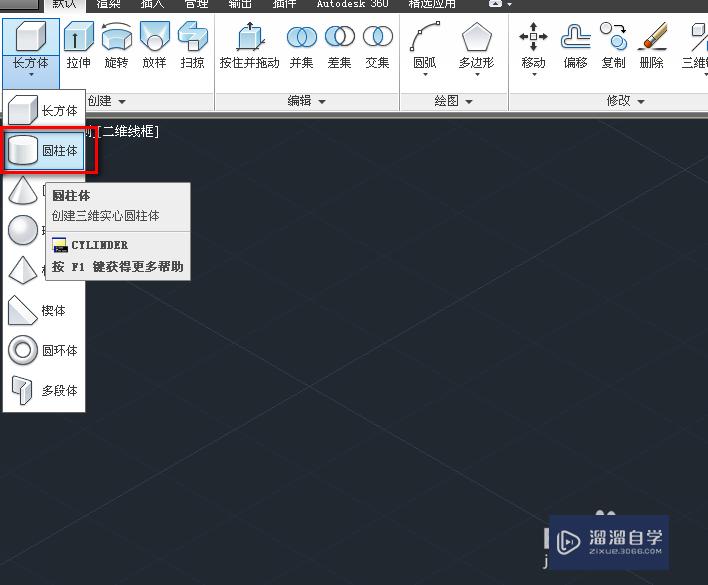
Task: Expand the 长方体 solid primitives dropdown arrow
Action: [x=31, y=75]
